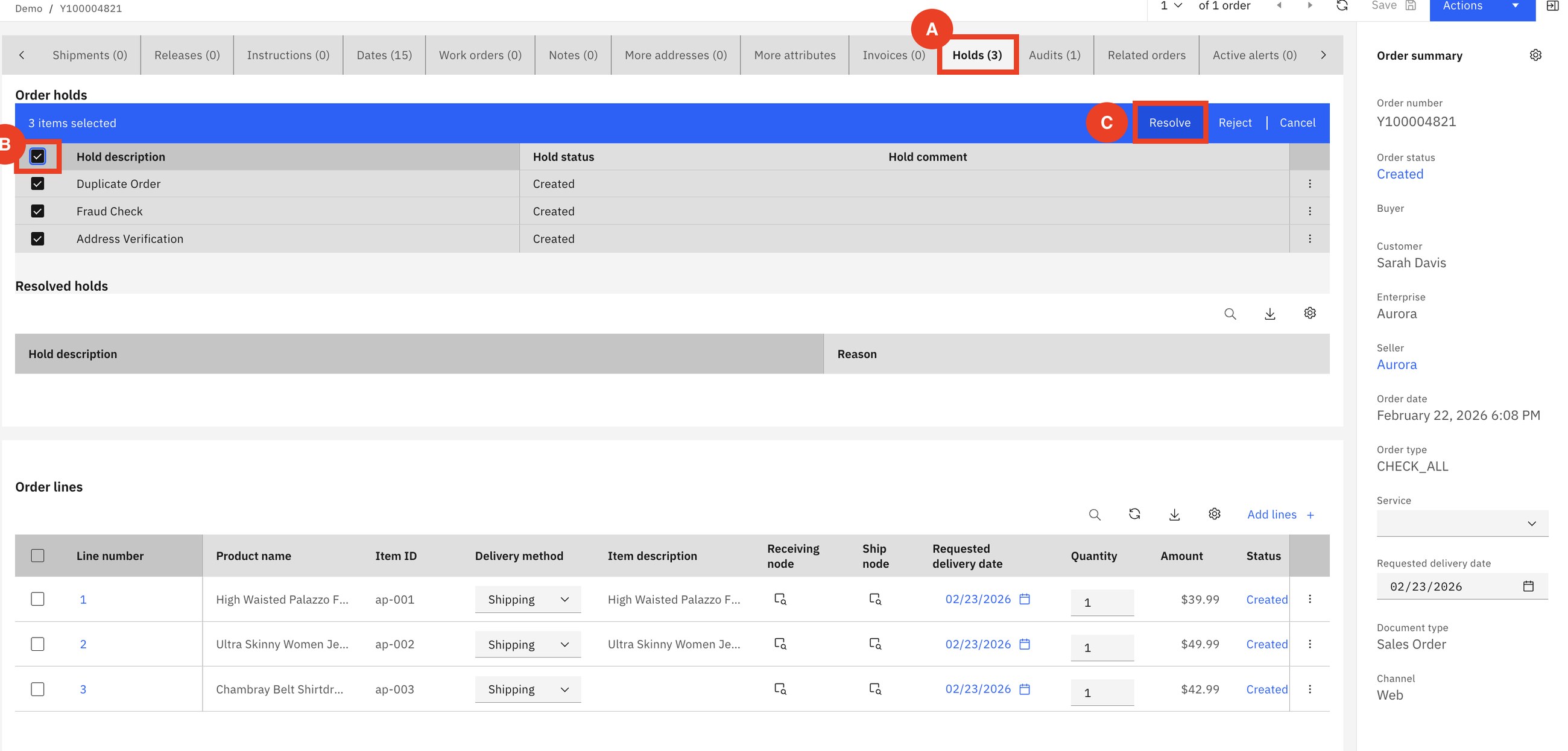This screenshot has height=751, width=1568.
Task: Click Reject for selected holds
Action: pos(1235,123)
